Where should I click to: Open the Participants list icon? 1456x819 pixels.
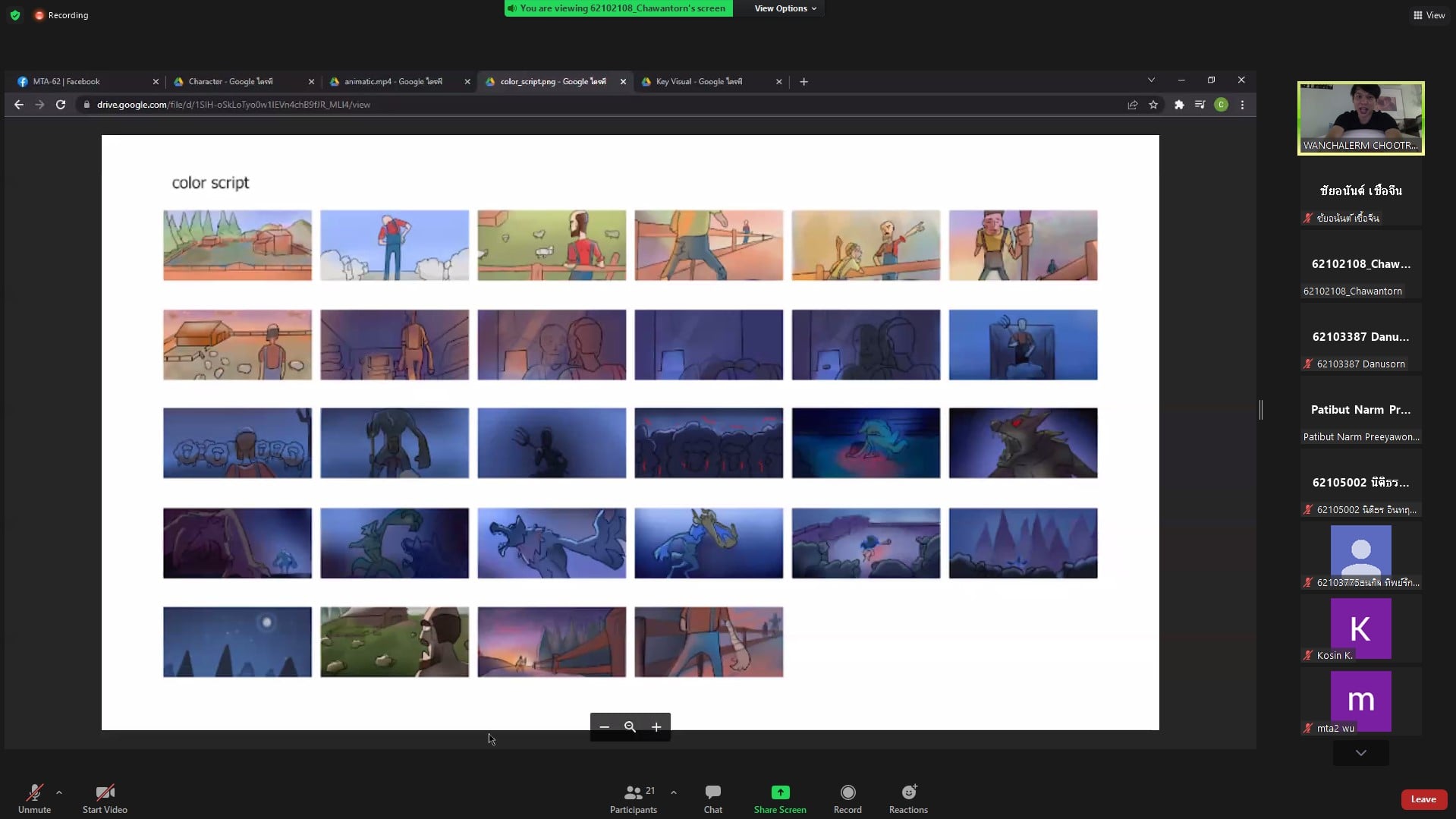tap(633, 792)
